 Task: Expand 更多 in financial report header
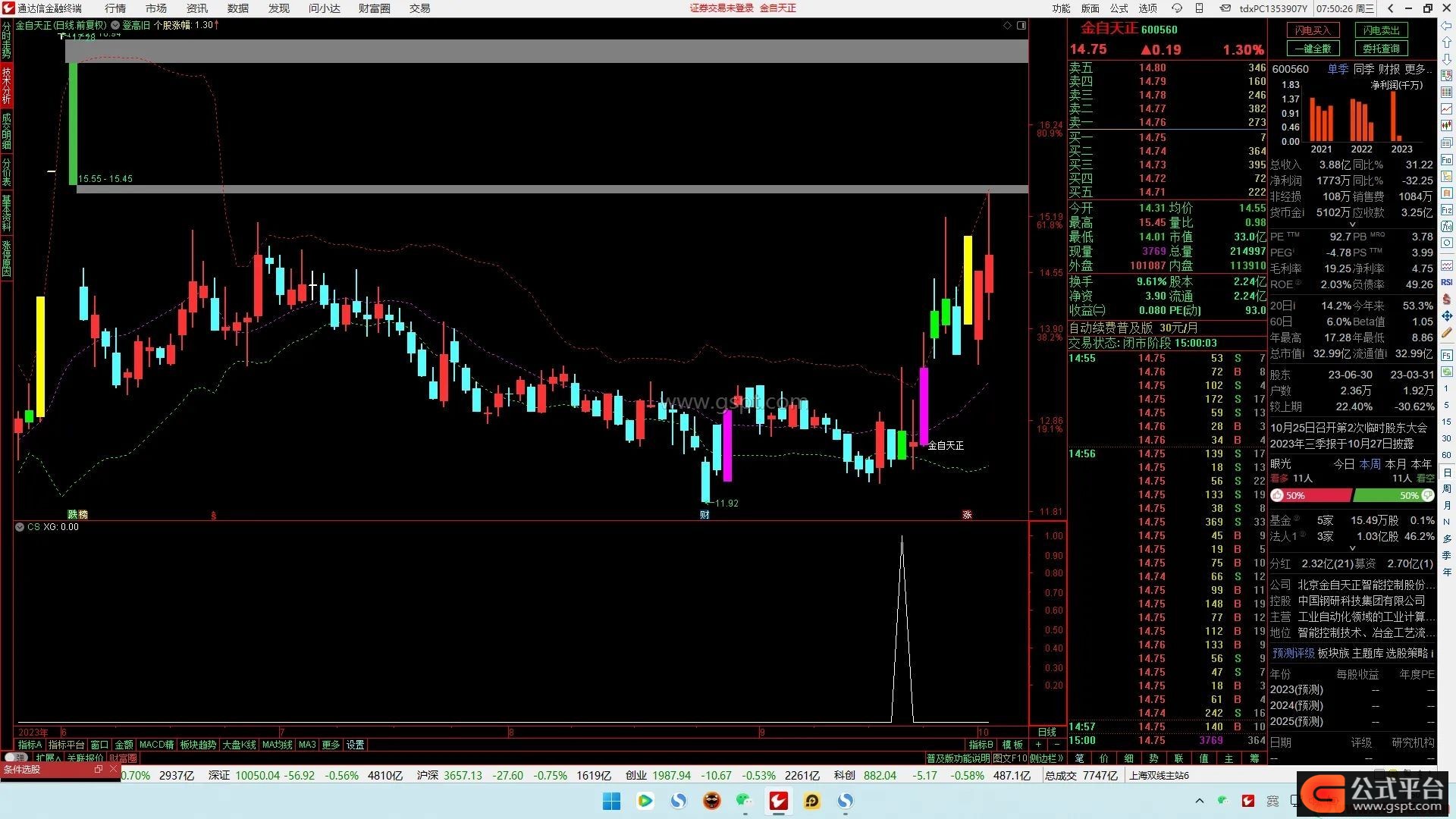(1417, 69)
